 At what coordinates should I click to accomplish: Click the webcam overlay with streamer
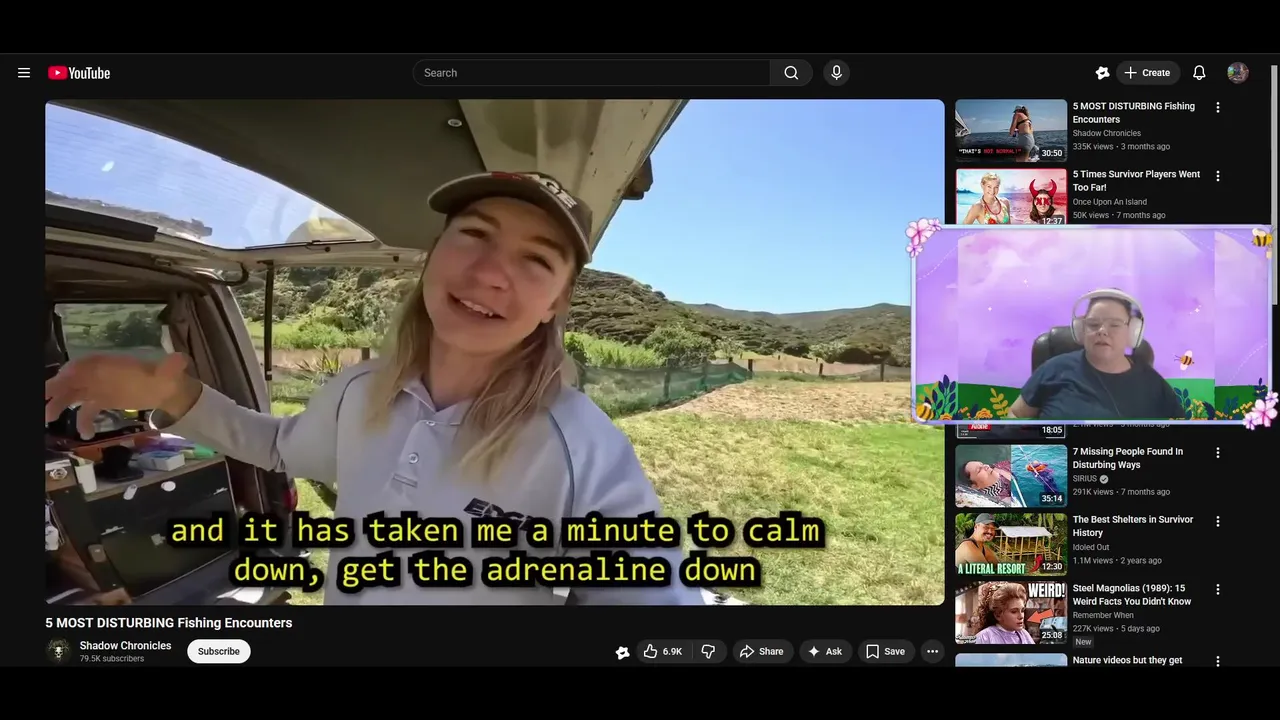pyautogui.click(x=1092, y=323)
